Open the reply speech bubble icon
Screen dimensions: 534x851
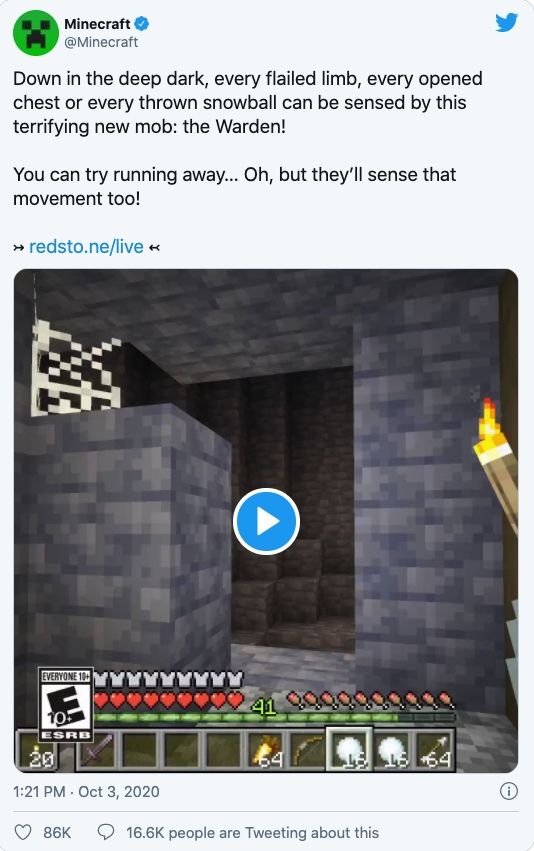coord(105,832)
